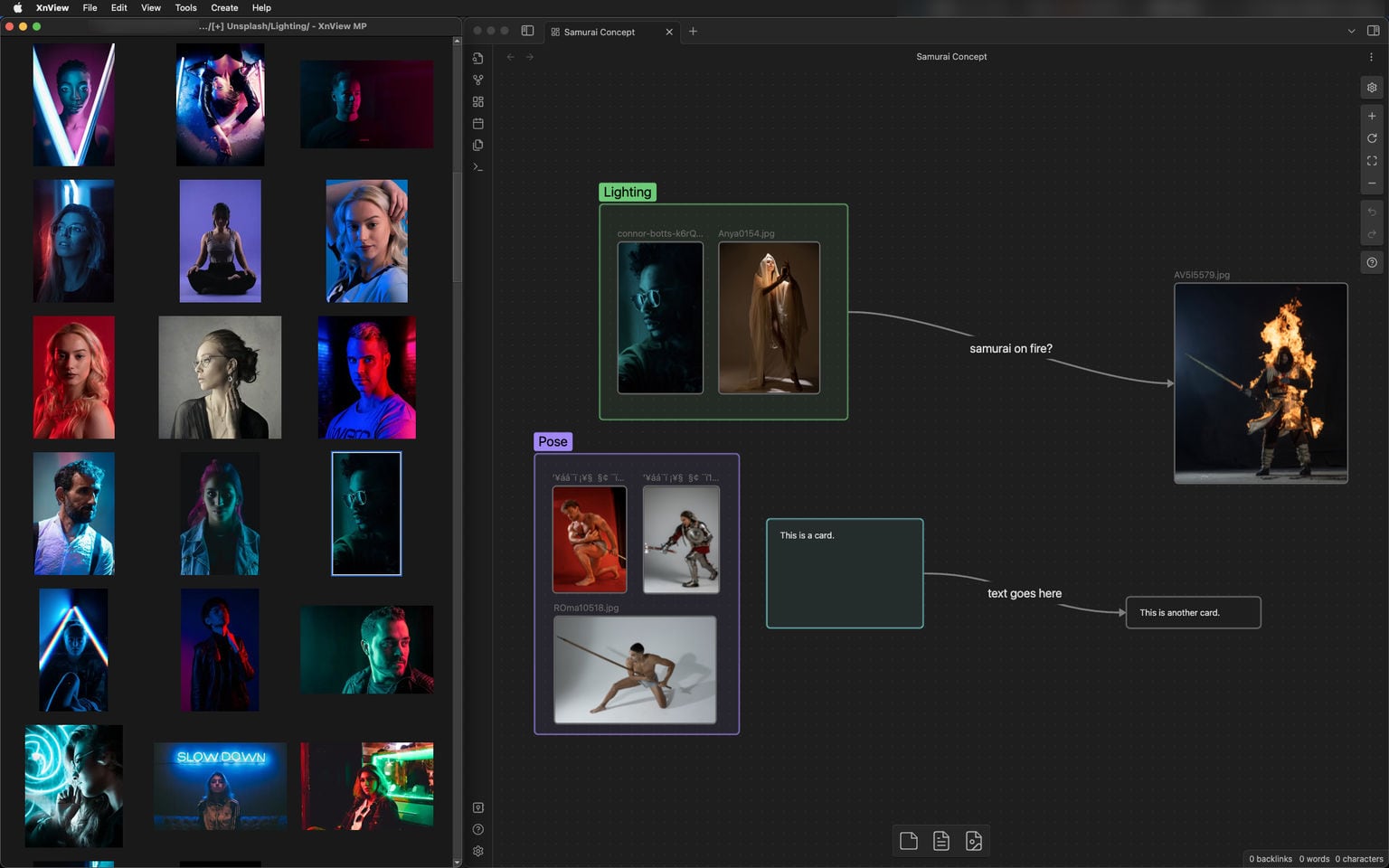The image size is (1389, 868).
Task: Open today's daily note calendar icon
Action: pos(477,124)
